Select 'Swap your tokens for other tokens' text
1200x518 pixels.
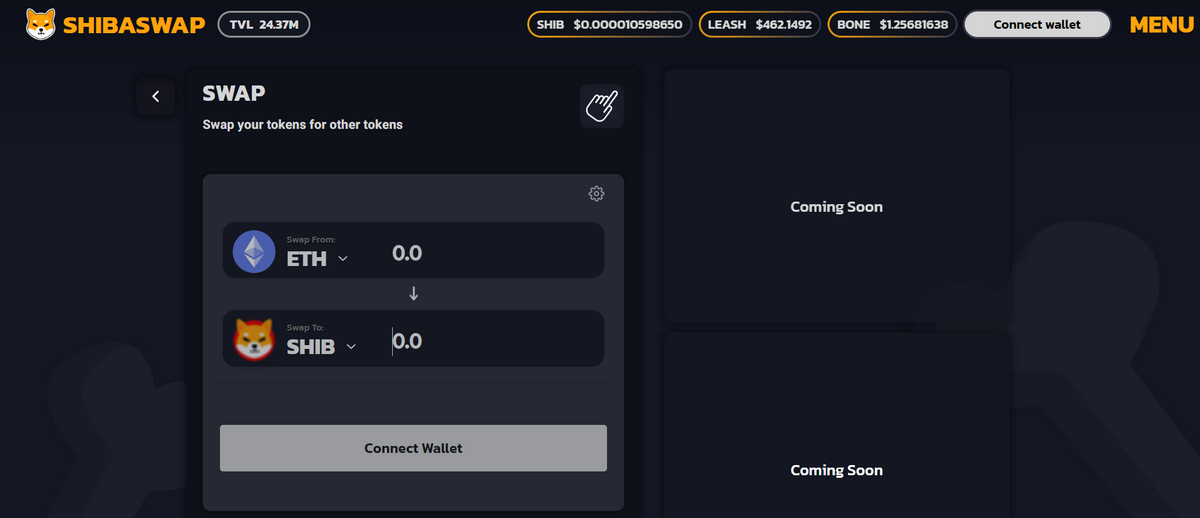[x=303, y=125]
